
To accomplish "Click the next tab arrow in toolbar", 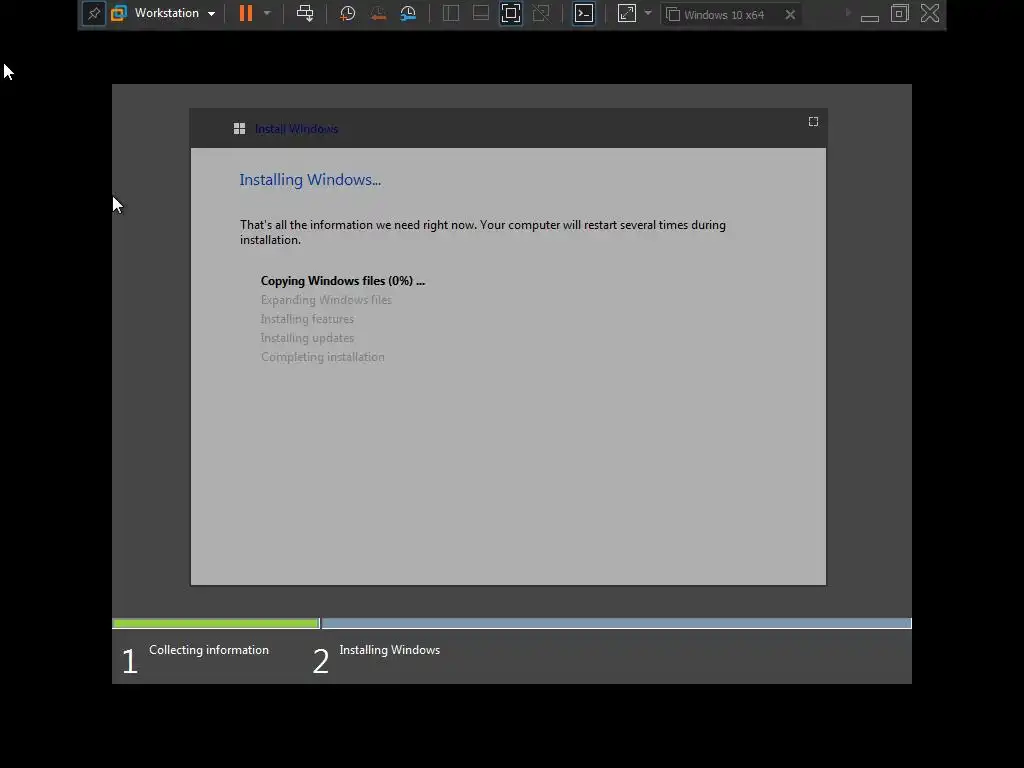I will (848, 13).
